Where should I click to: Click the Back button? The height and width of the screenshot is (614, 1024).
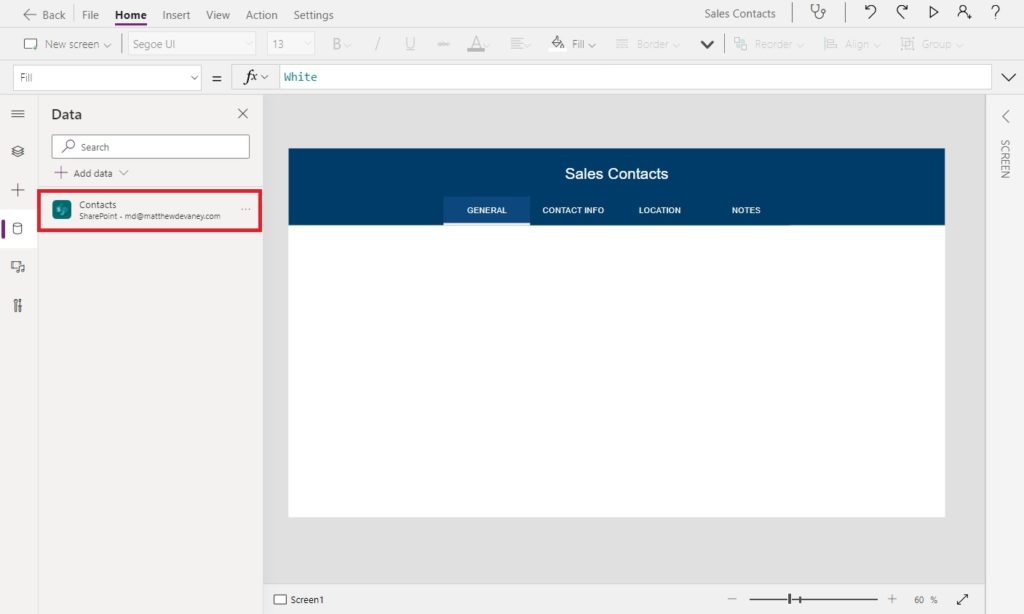(44, 14)
